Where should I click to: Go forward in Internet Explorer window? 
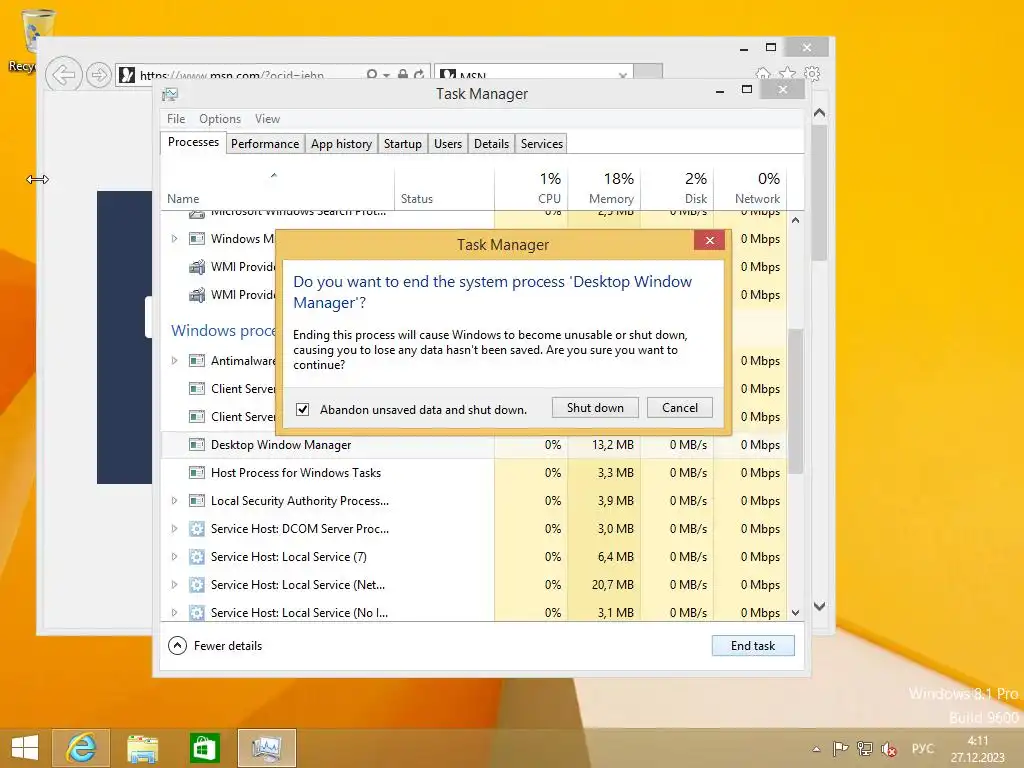pos(99,75)
